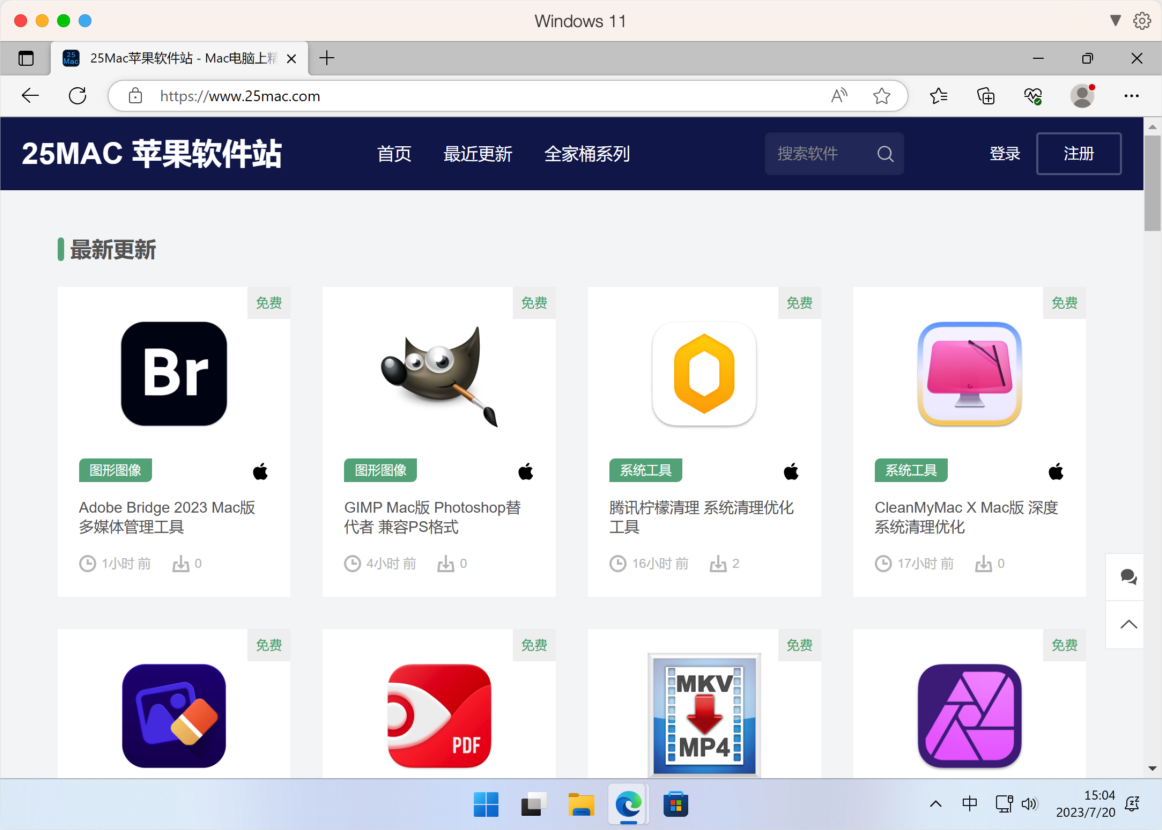Toggle the vertical tabs sidebar icon
1162x830 pixels.
click(26, 59)
